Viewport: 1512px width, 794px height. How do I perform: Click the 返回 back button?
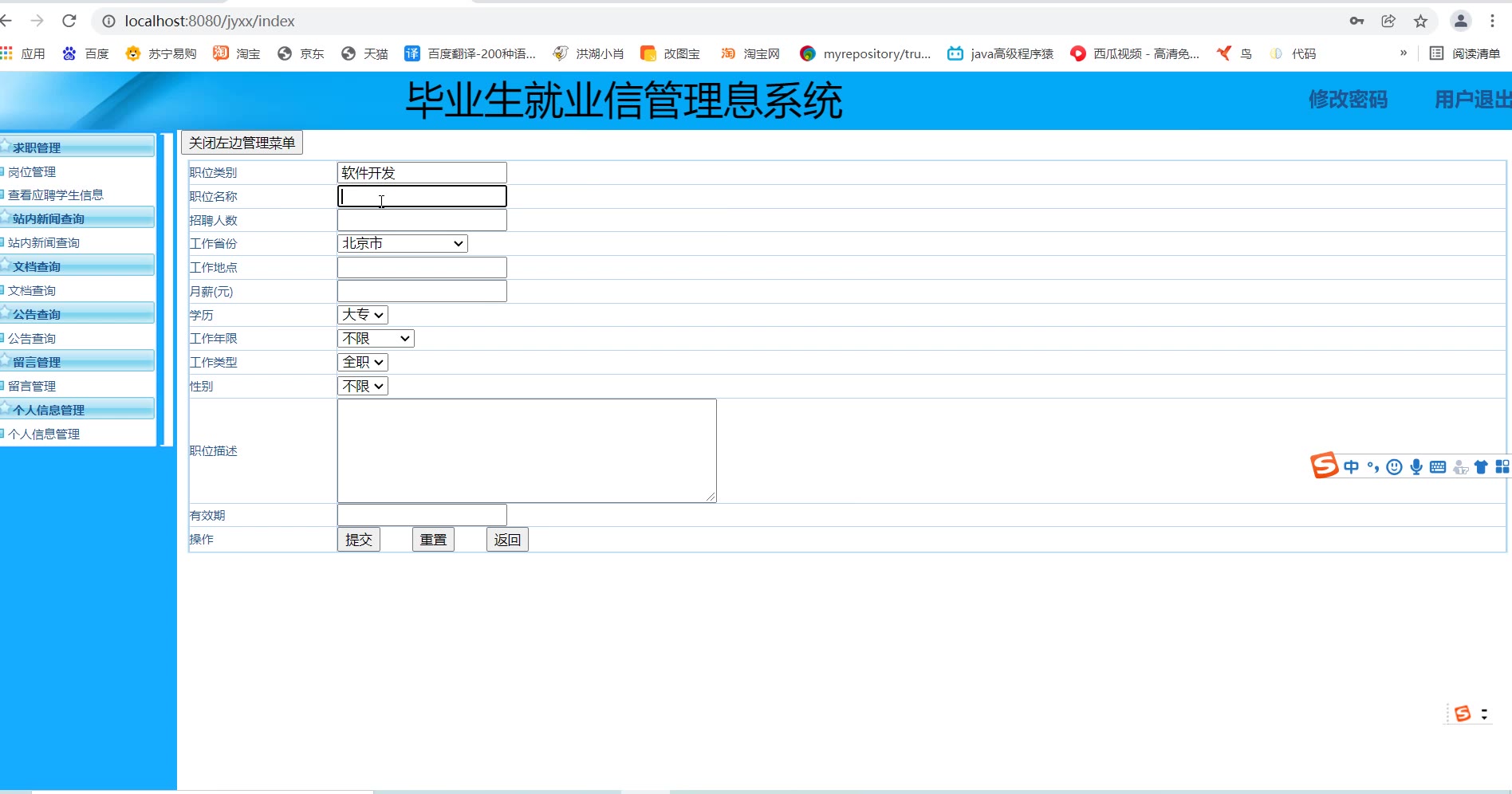click(x=507, y=540)
